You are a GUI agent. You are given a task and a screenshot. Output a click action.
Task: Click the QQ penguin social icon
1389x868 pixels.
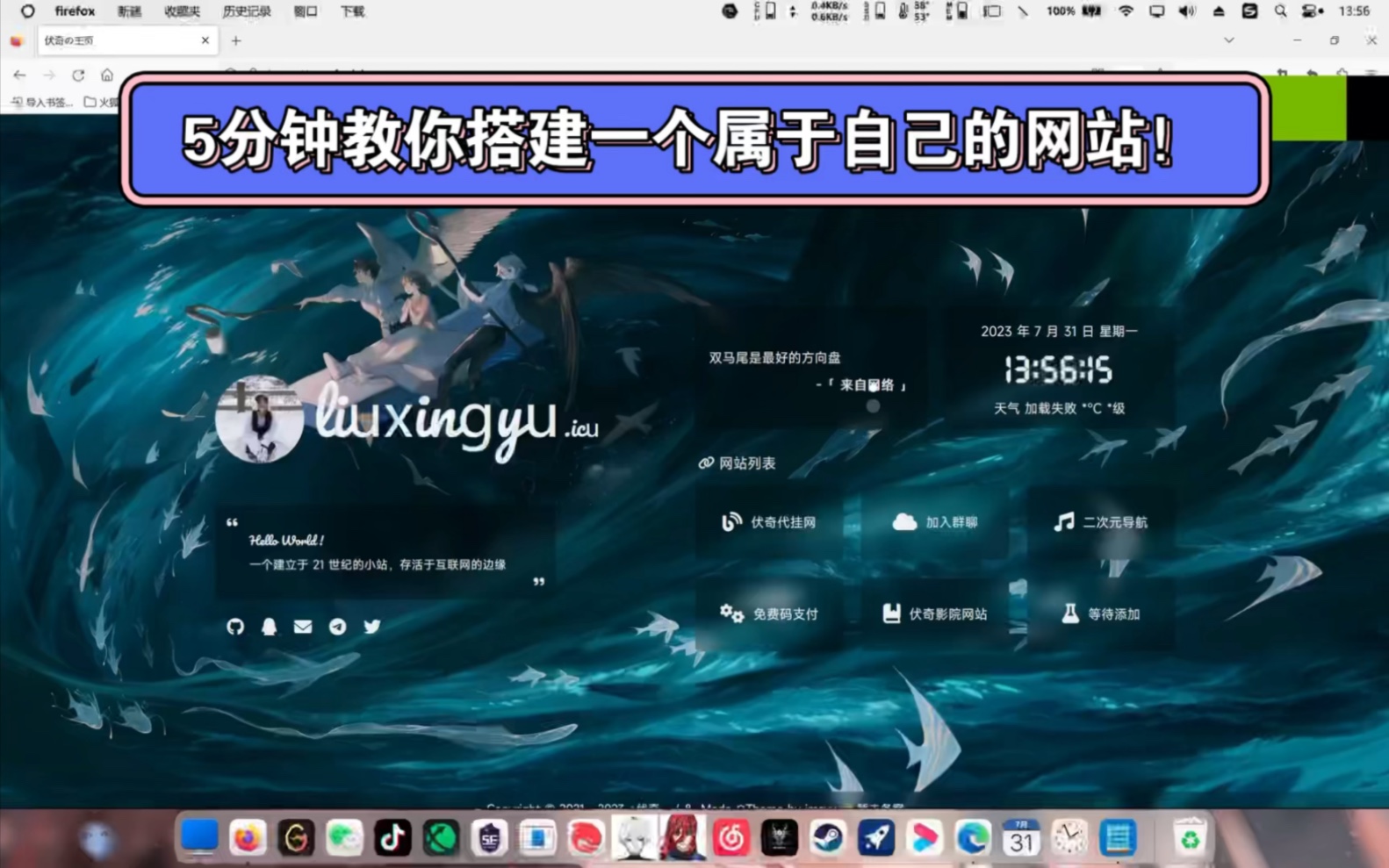(269, 626)
